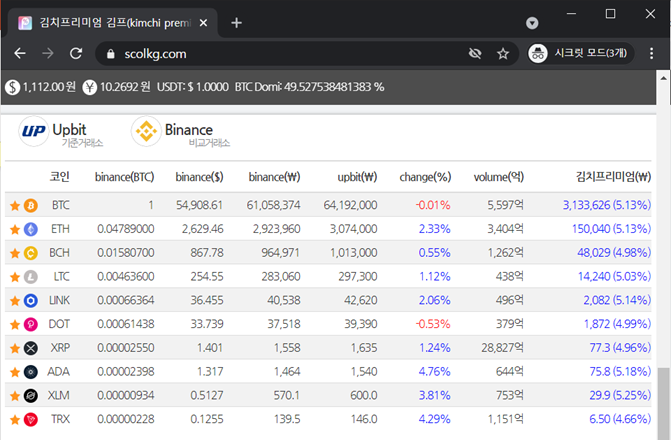Screen dimensions: 671x440
Task: Toggle the favorite star for XRP
Action: click(15, 348)
